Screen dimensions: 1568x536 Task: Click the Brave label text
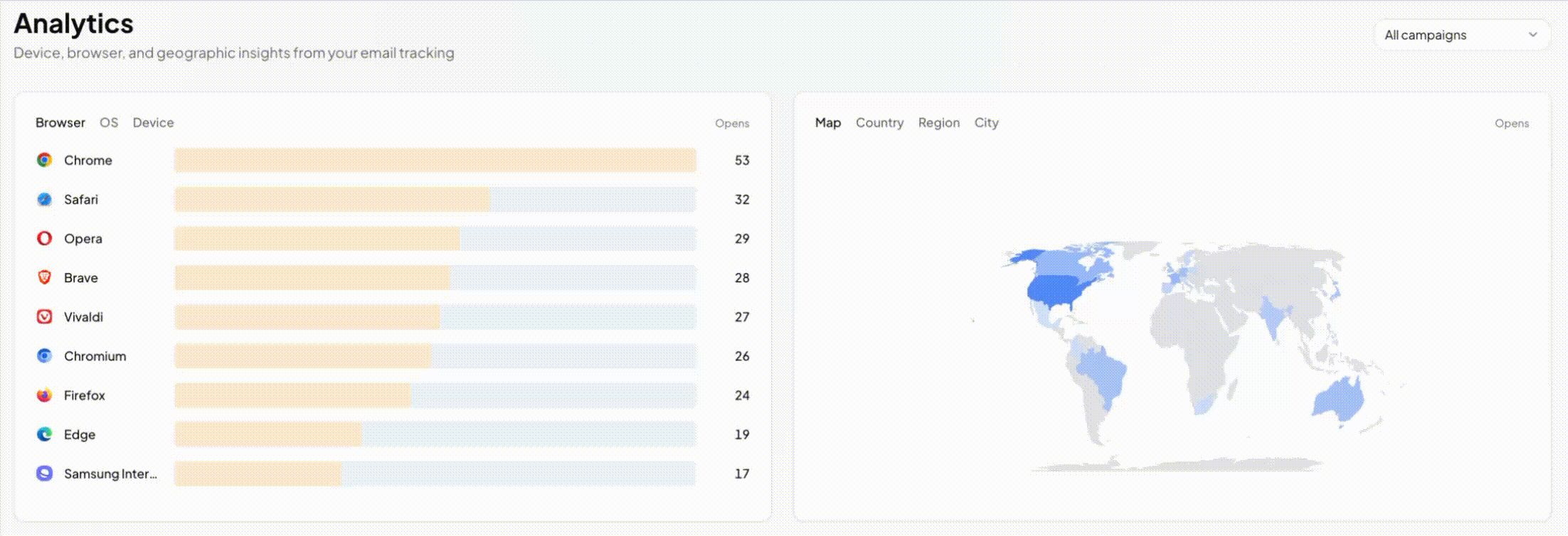(81, 277)
